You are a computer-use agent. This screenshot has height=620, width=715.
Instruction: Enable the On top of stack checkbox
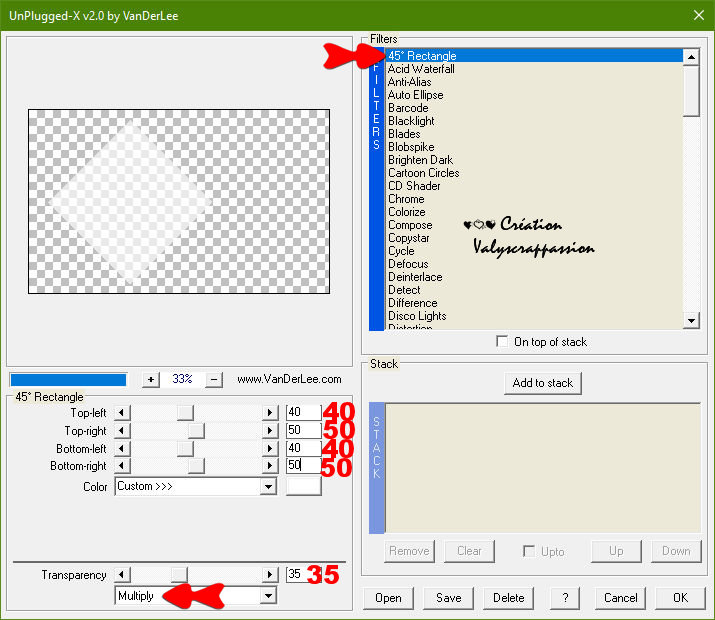pos(502,342)
